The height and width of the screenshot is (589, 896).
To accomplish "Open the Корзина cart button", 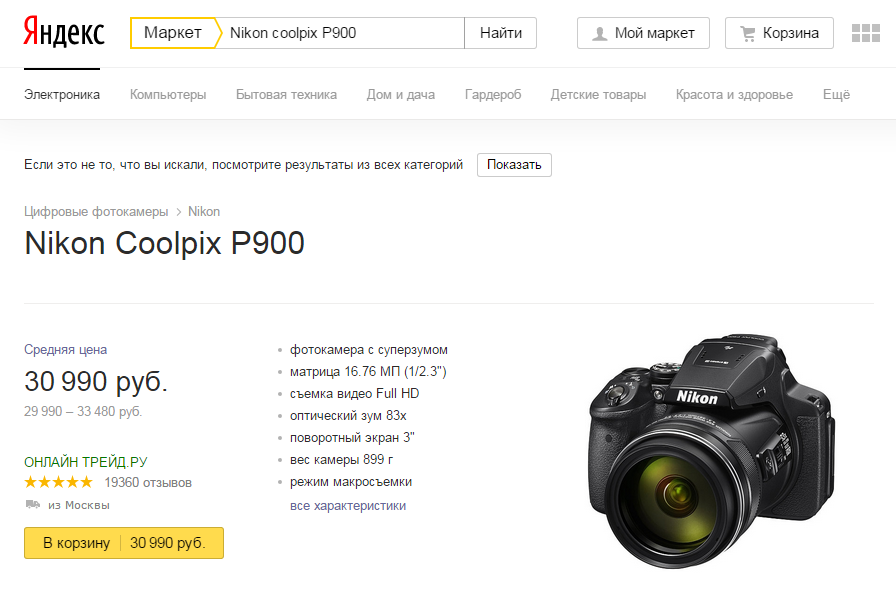I will click(x=779, y=33).
